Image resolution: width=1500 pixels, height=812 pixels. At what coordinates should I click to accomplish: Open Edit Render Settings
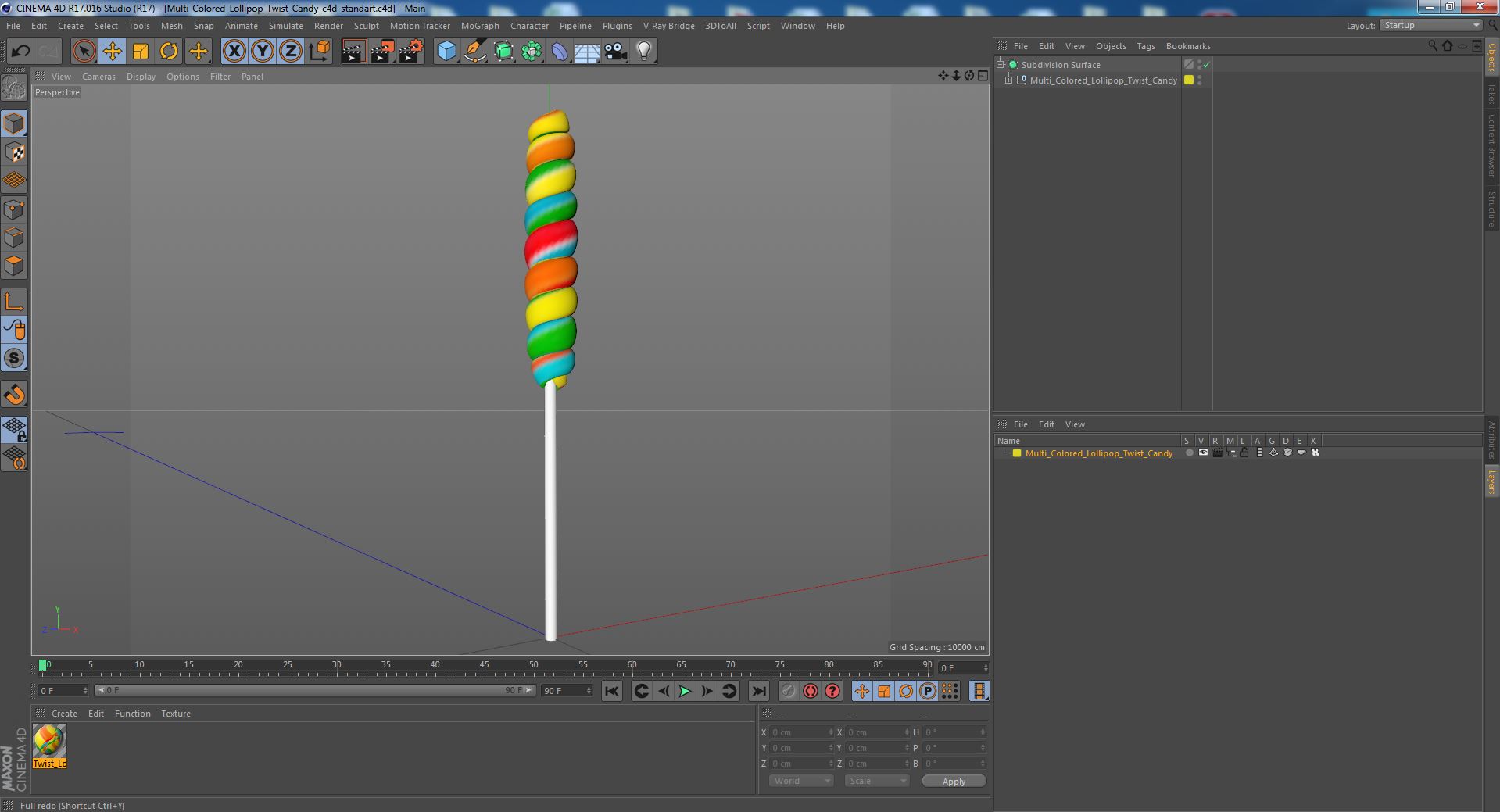pyautogui.click(x=411, y=52)
